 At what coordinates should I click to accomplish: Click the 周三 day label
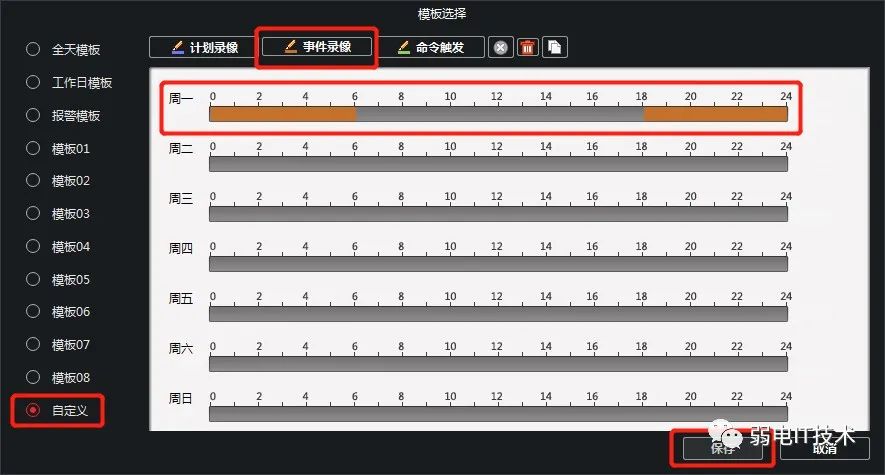coord(181,199)
